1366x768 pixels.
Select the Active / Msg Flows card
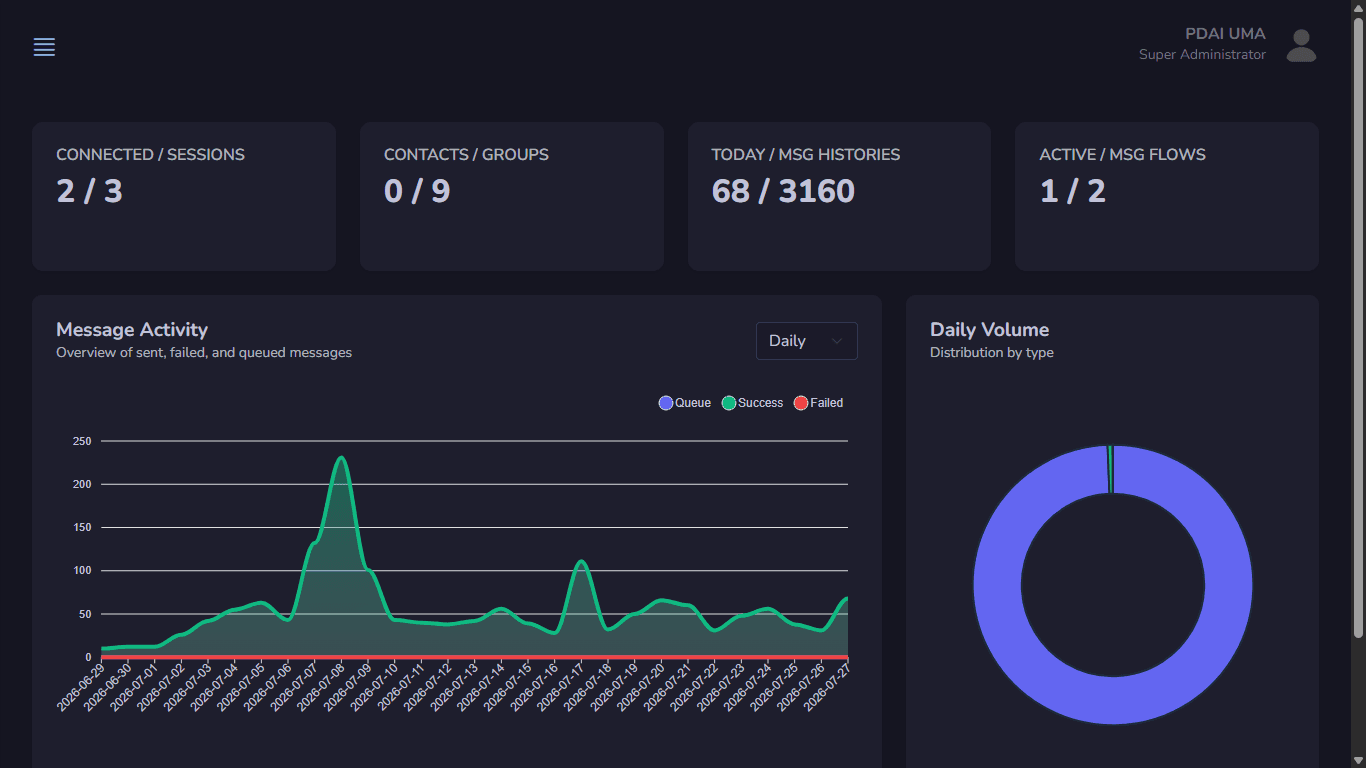click(1167, 196)
